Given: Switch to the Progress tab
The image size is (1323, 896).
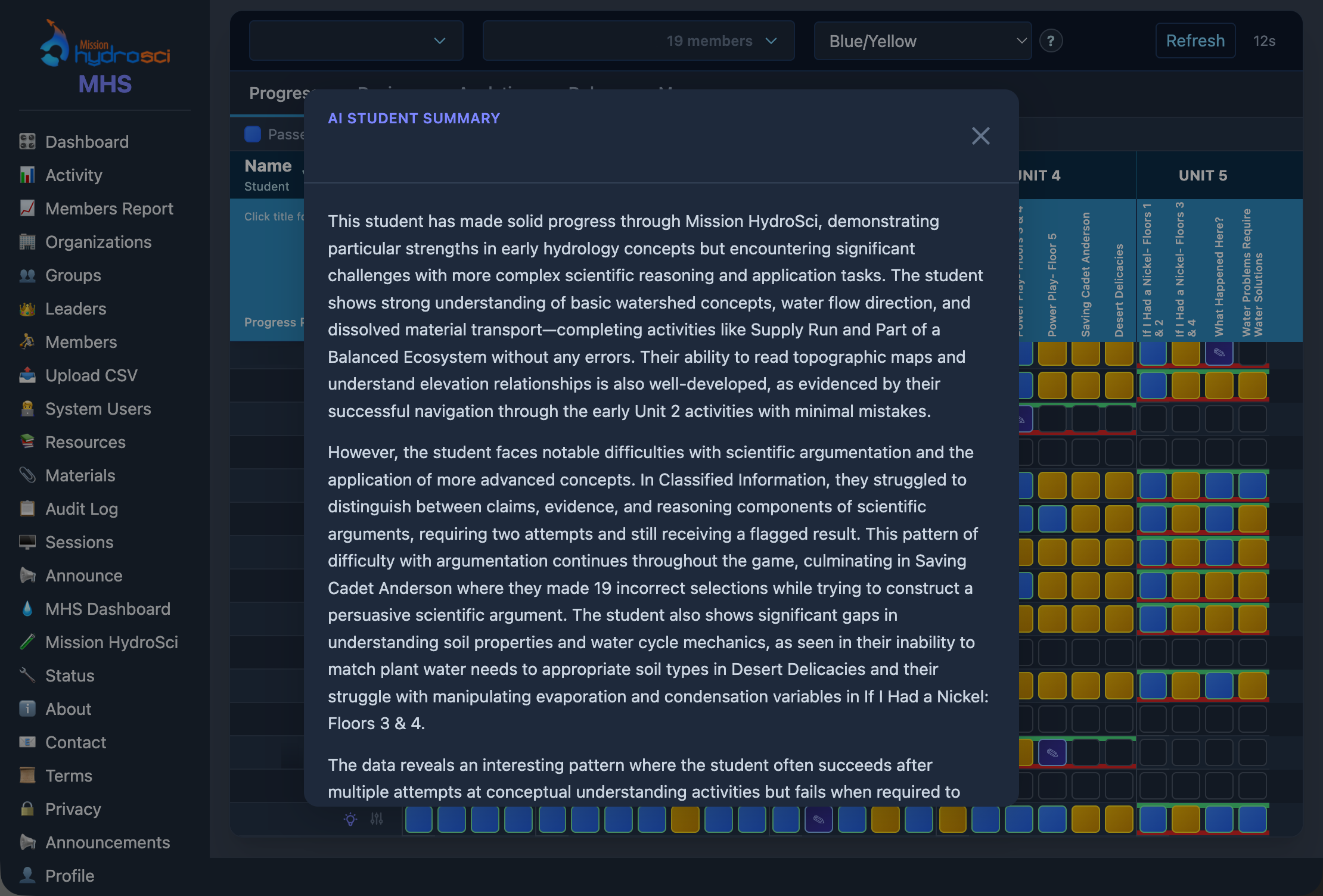Looking at the screenshot, I should [280, 93].
